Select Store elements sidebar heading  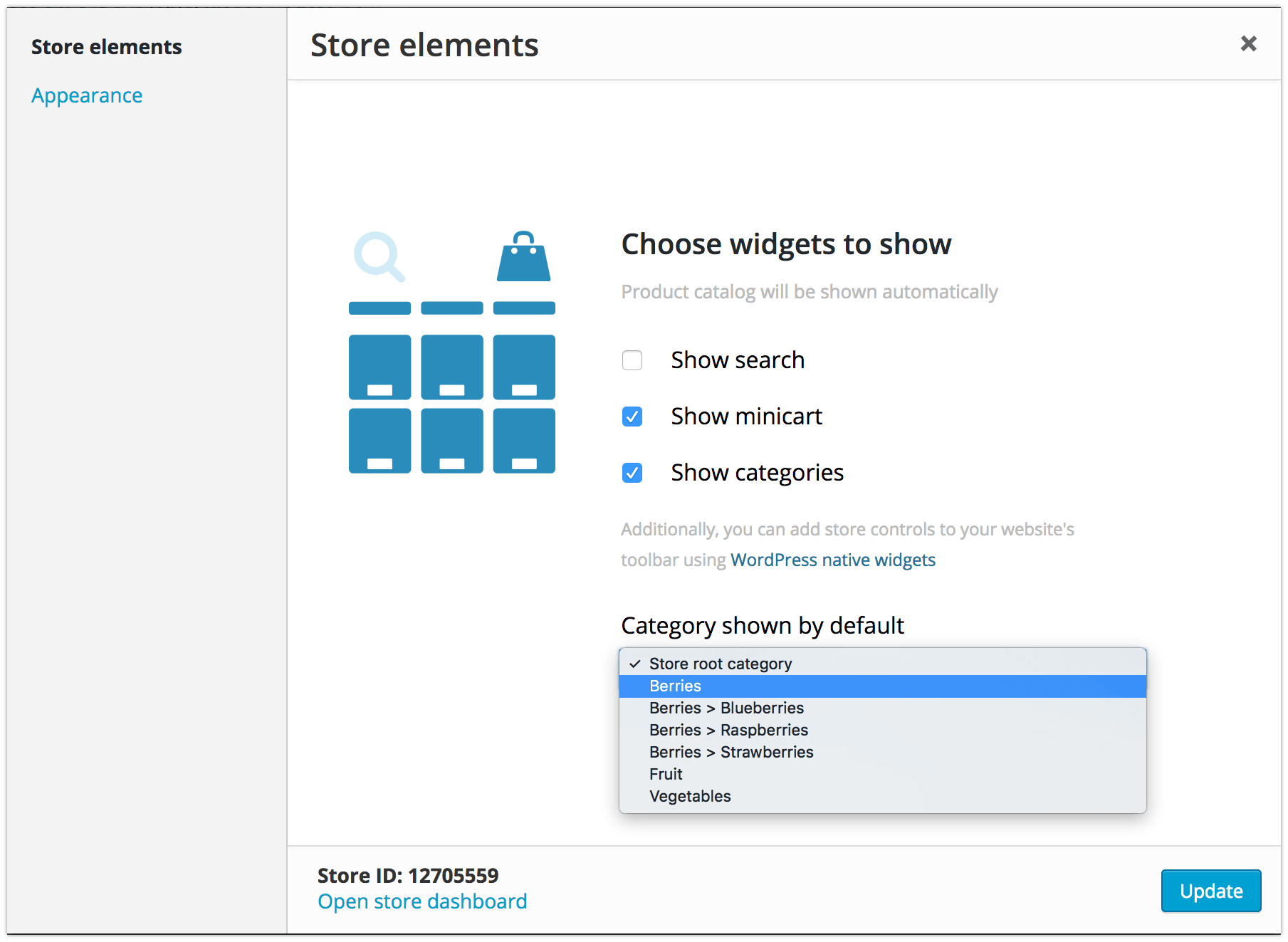[107, 47]
